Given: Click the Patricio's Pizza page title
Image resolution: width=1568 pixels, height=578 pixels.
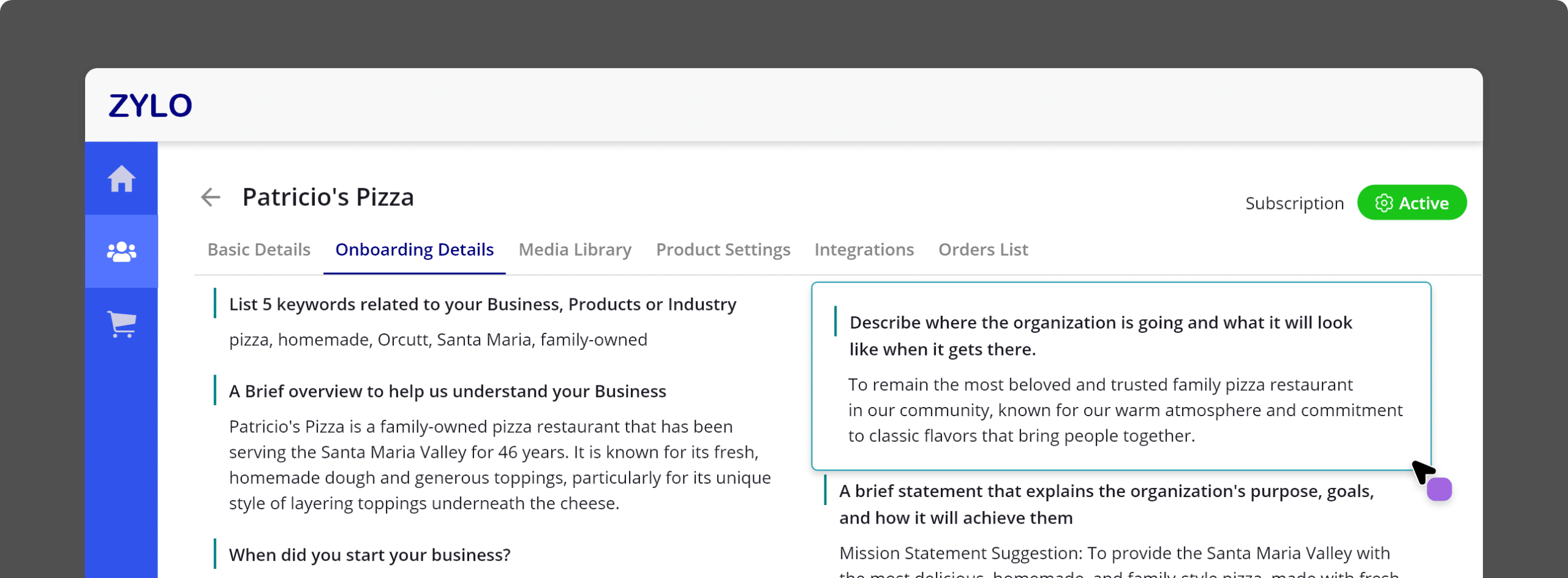Looking at the screenshot, I should coord(328,197).
